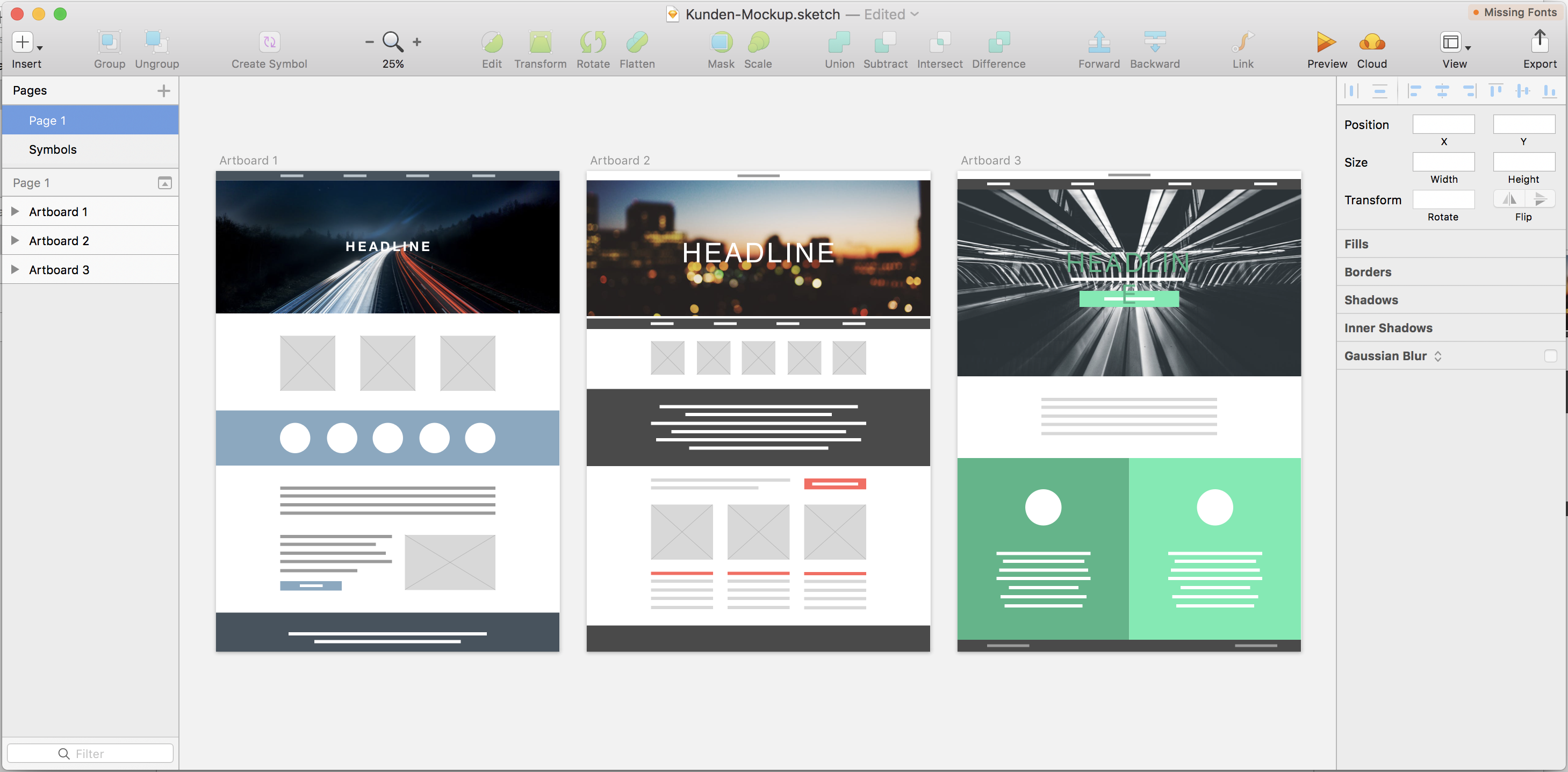This screenshot has height=772, width=1568.
Task: Open the Gaussian Blur type dropdown
Action: tap(1438, 356)
